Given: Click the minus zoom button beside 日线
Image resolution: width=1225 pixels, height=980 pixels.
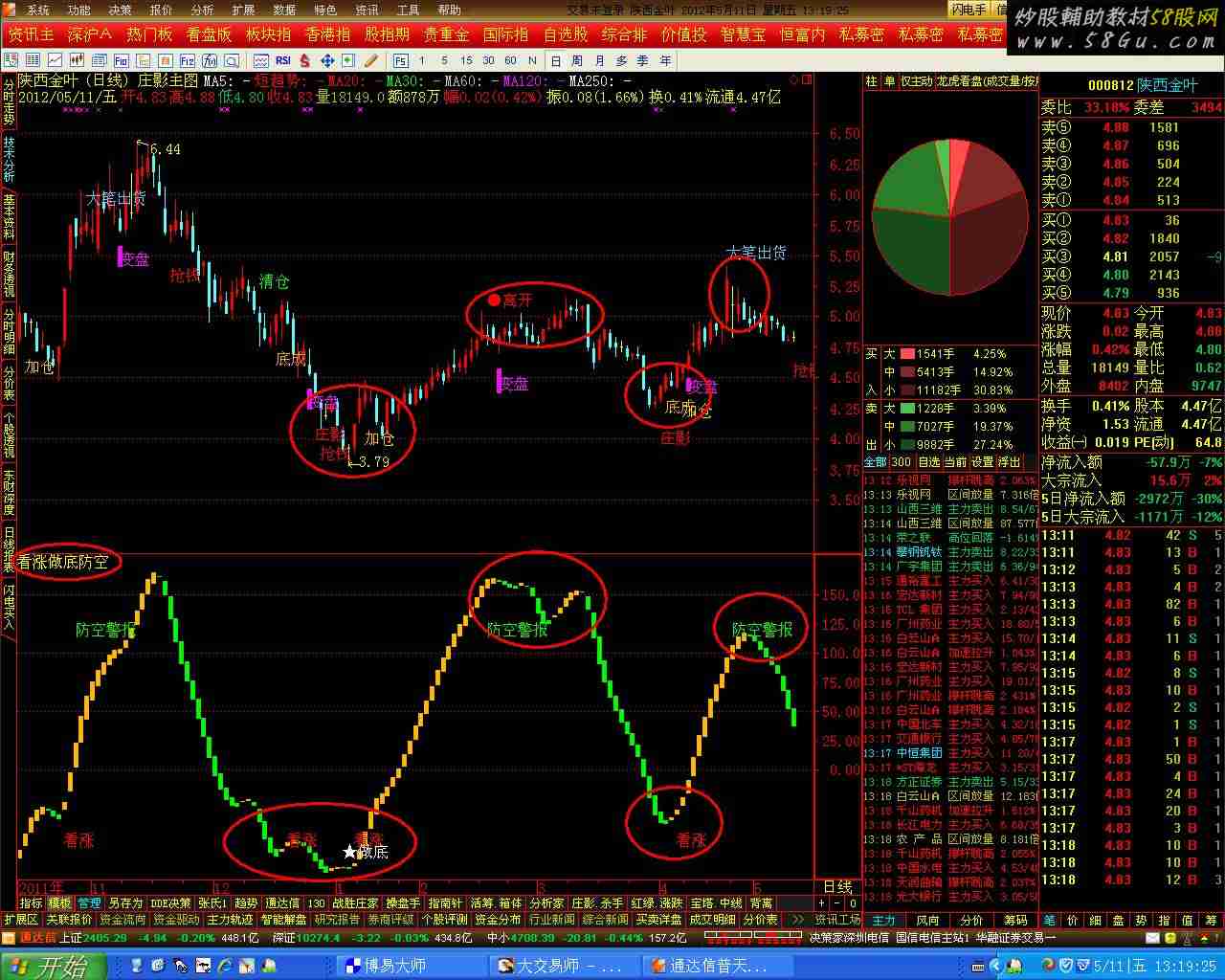Looking at the screenshot, I should click(x=852, y=902).
